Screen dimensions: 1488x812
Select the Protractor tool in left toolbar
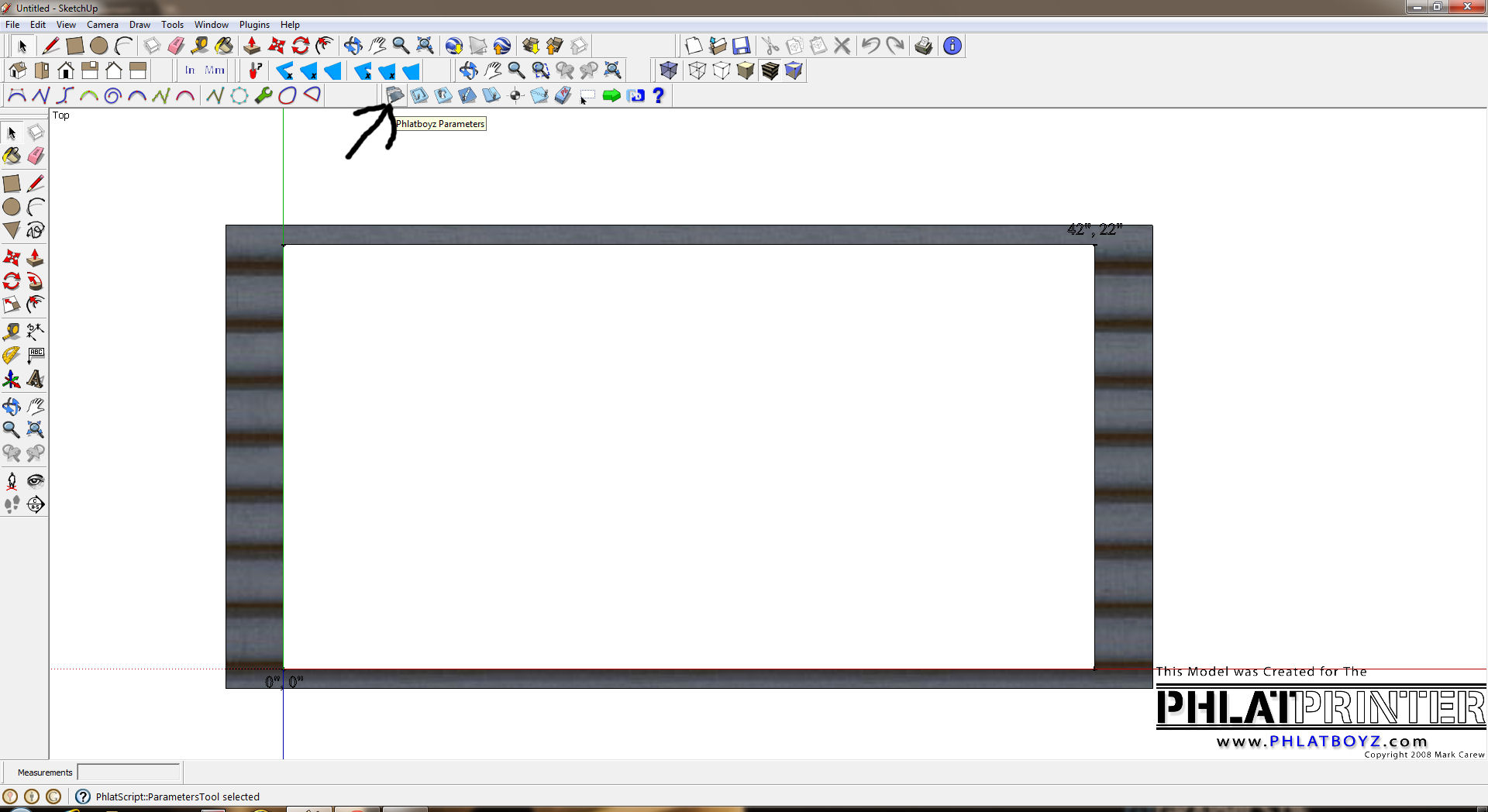[x=12, y=356]
